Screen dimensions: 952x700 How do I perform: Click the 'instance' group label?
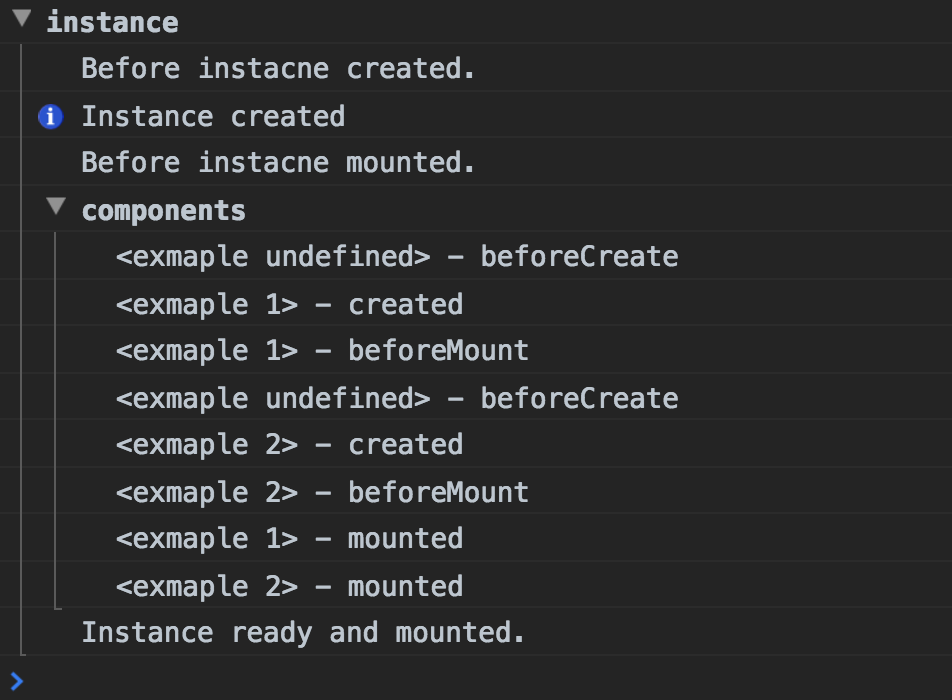coord(112,22)
